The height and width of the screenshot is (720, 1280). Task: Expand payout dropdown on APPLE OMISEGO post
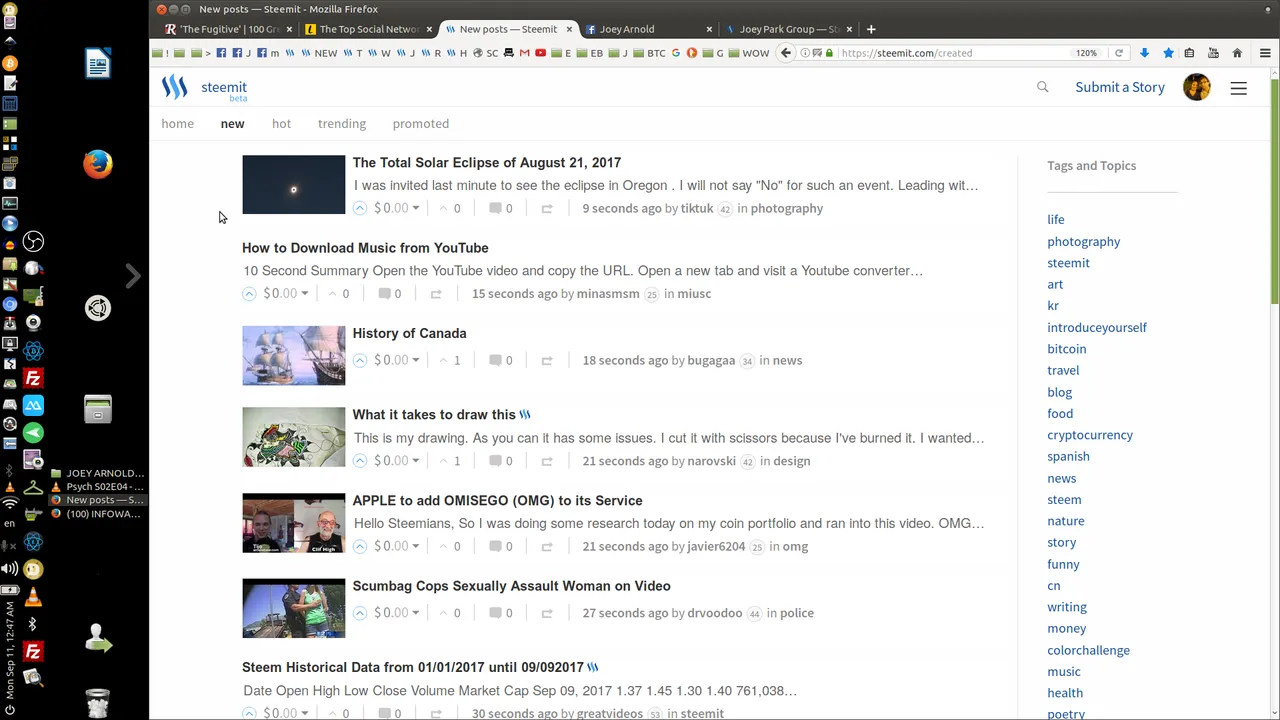416,547
